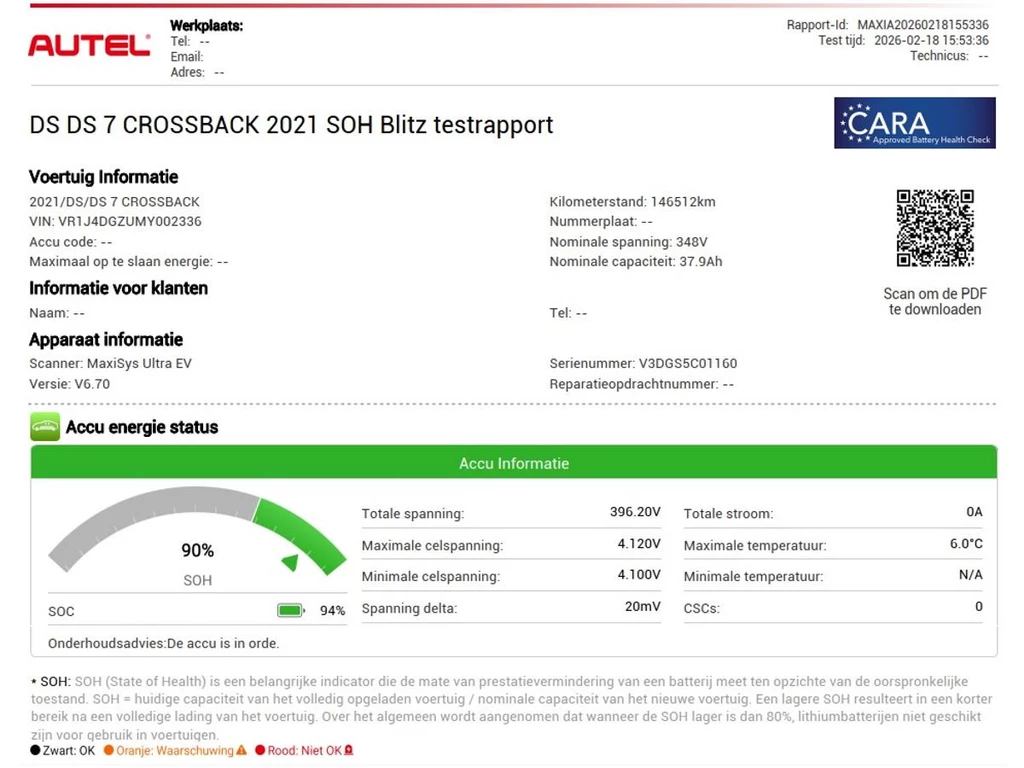Click the VIN number VR1J4DGZUMY002336
Screen dimensions: 1024x768
point(130,222)
